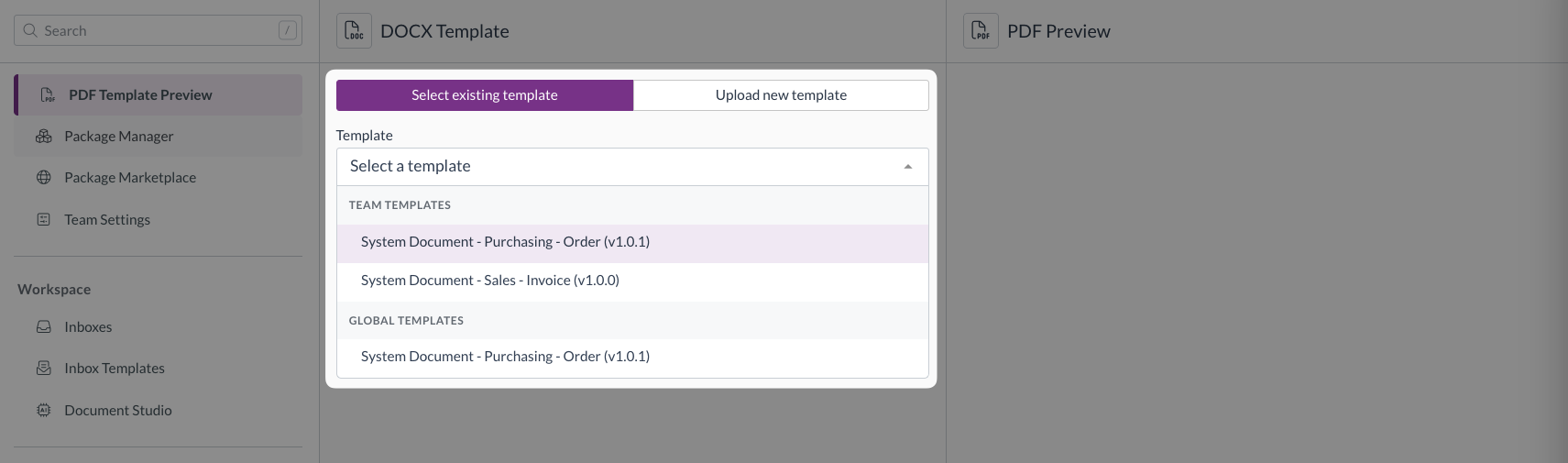
Task: Click the magnifier icon in search box
Action: click(30, 30)
